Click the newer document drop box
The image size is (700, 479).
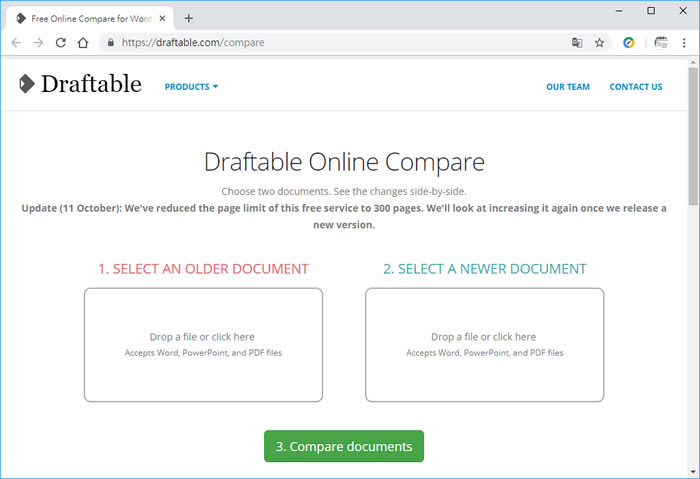click(484, 345)
